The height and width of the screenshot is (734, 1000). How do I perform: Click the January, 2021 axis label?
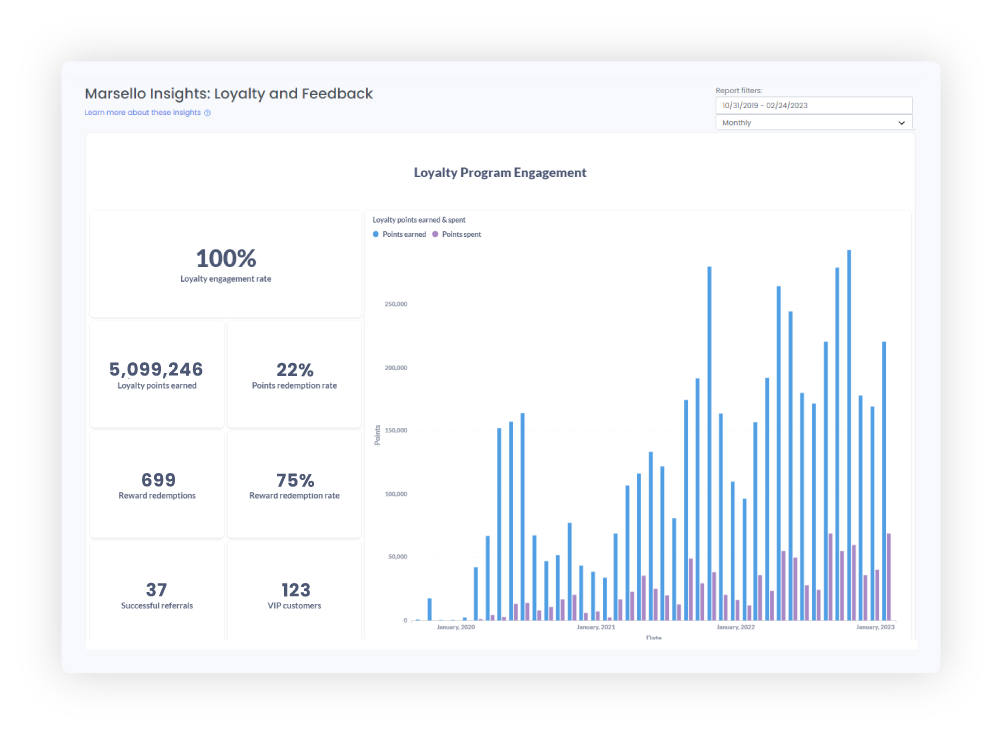click(x=596, y=627)
